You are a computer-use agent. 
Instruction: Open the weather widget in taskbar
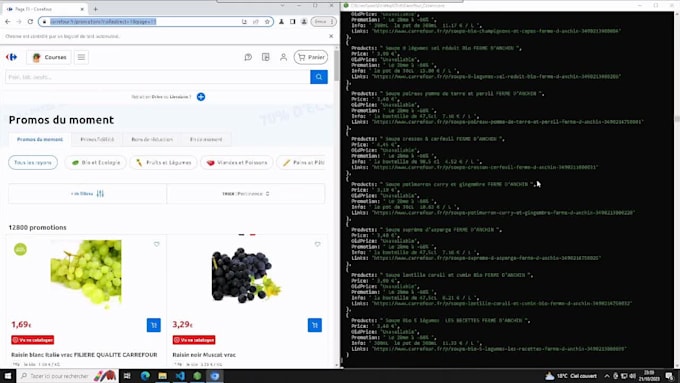click(571, 376)
